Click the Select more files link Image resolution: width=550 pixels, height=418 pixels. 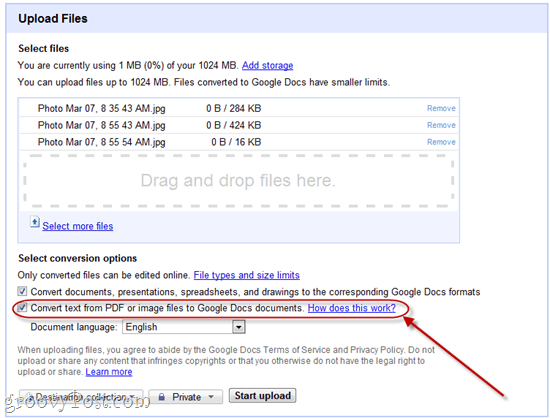[78, 226]
